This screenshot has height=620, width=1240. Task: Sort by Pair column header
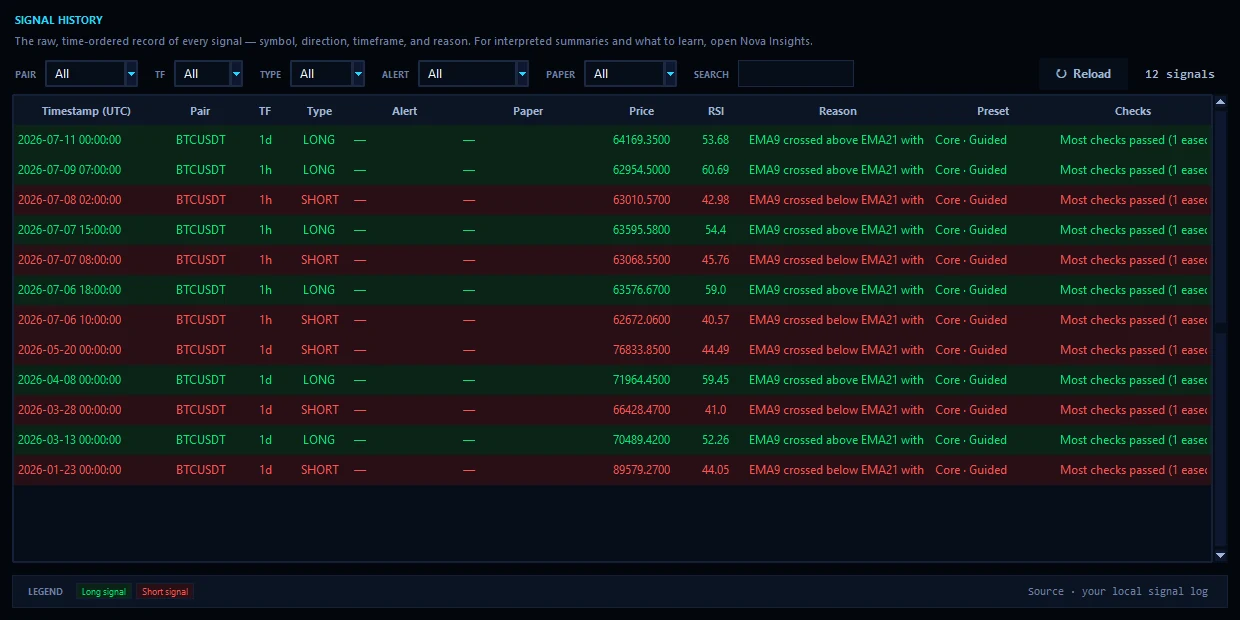tap(200, 111)
